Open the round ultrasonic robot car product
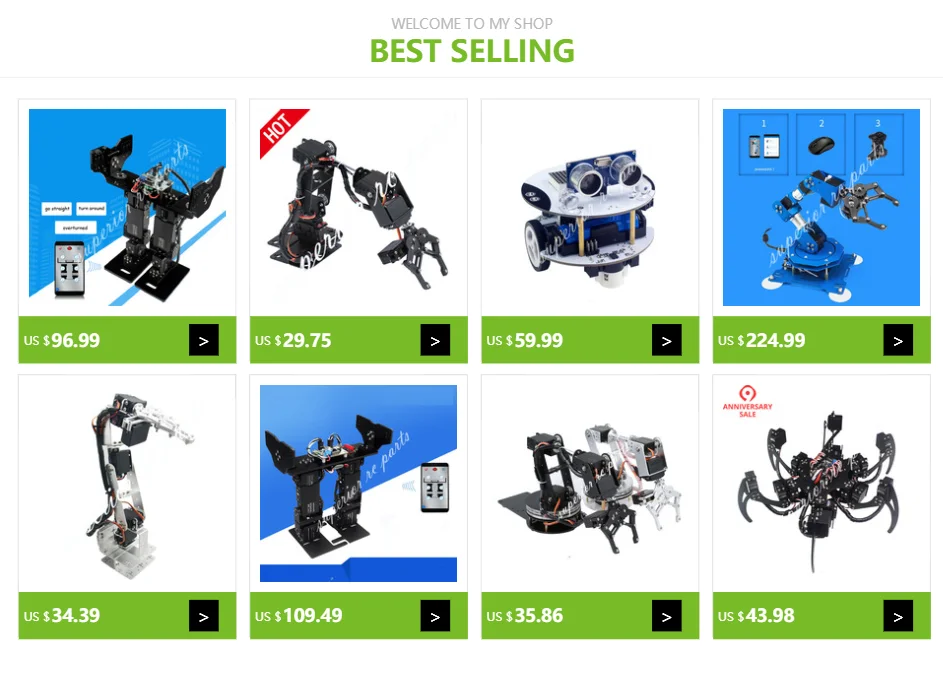Image resolution: width=943 pixels, height=684 pixels. coord(590,207)
